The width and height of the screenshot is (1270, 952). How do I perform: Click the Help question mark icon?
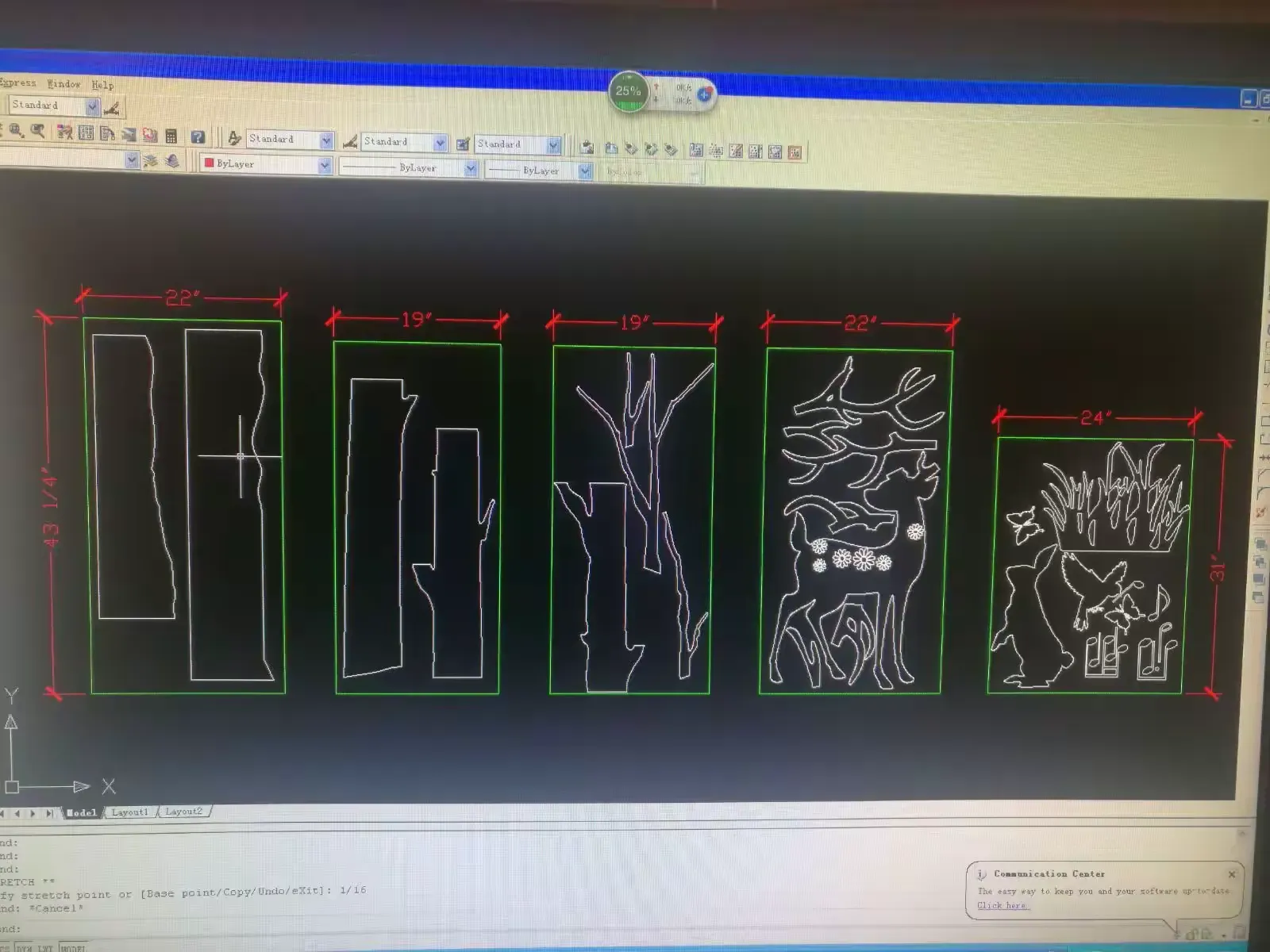click(x=198, y=136)
